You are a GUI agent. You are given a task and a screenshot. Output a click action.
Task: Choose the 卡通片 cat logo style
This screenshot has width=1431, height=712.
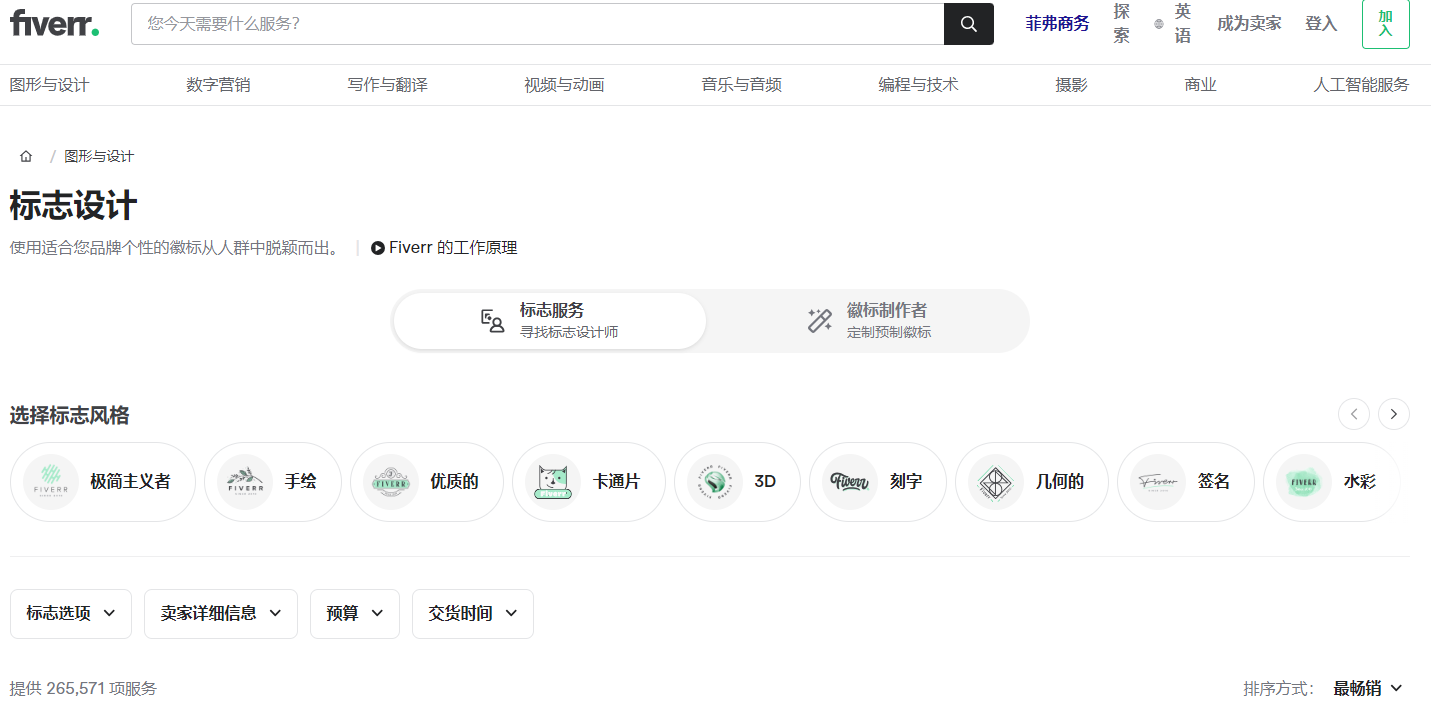pos(552,482)
